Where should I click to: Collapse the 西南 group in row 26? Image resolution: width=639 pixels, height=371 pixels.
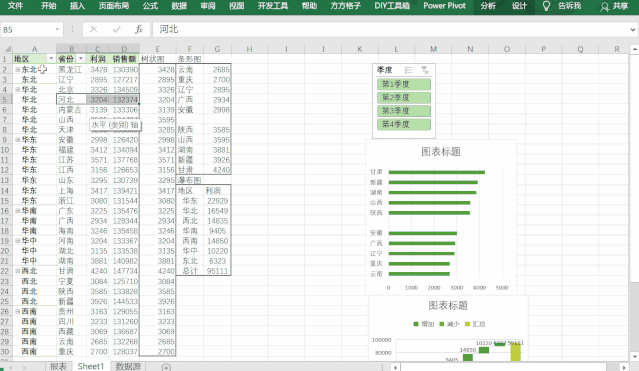point(18,311)
